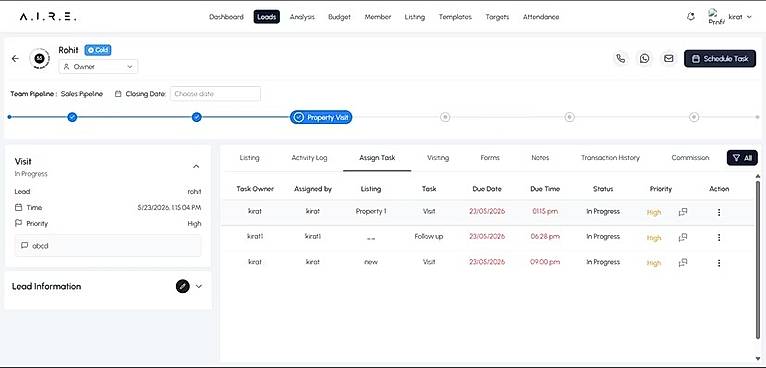Click the Property 1 listing cell

(x=371, y=212)
